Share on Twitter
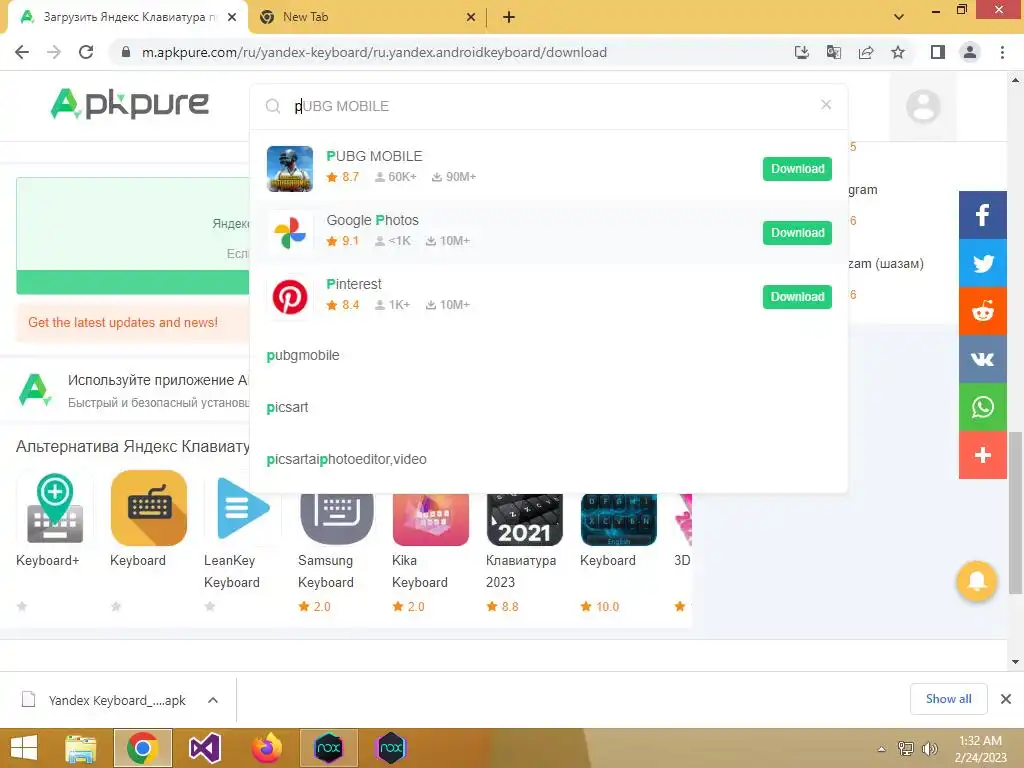This screenshot has height=768, width=1024. [983, 263]
